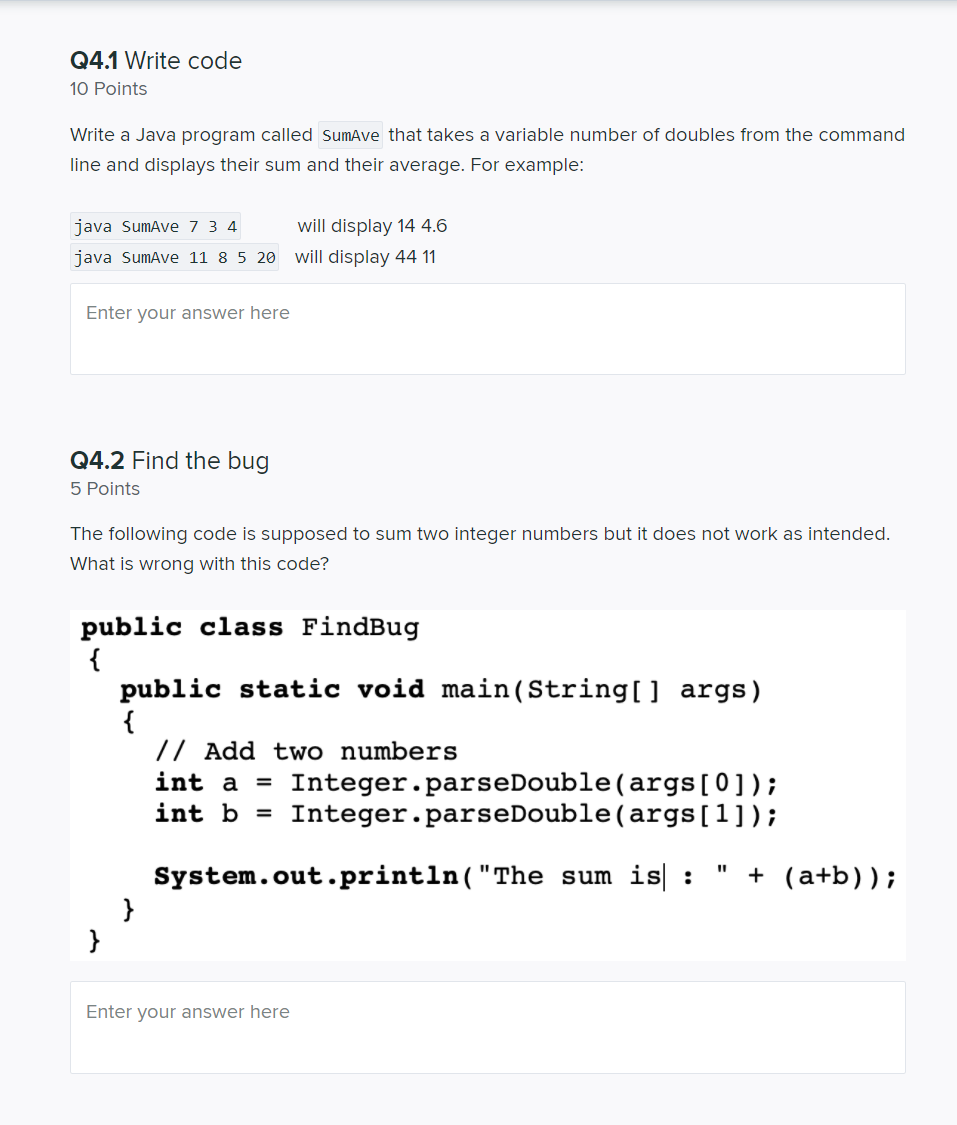The height and width of the screenshot is (1125, 957).
Task: Click the '5 Points' label under Q4.2
Action: 104,489
